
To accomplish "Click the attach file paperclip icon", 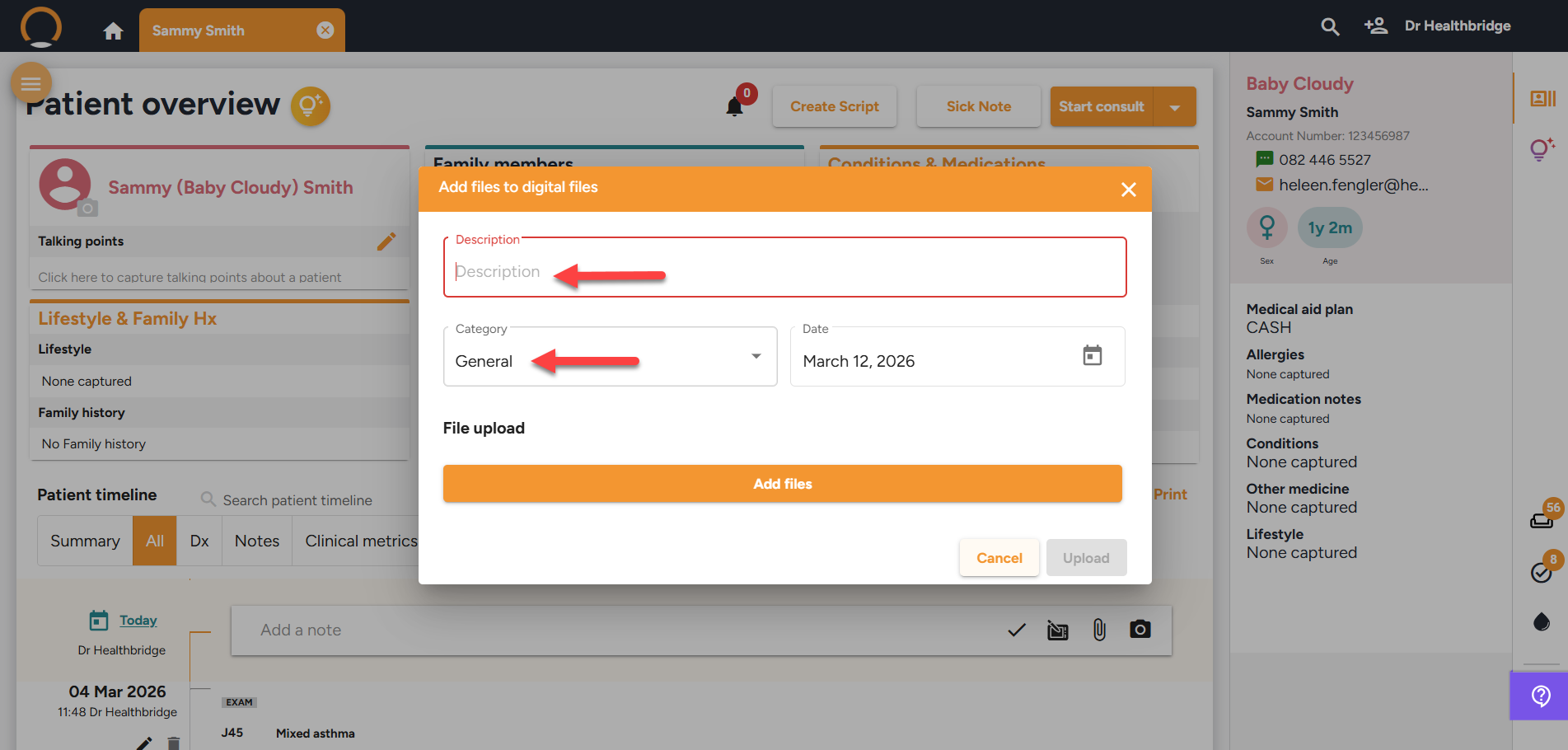I will [x=1099, y=630].
